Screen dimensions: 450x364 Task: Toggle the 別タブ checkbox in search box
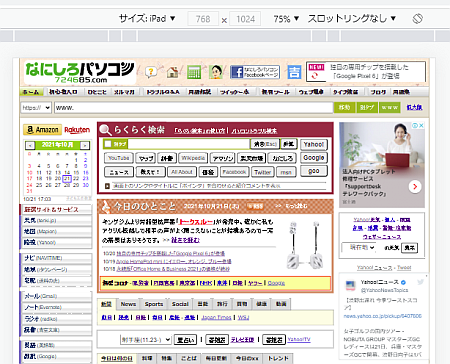pyautogui.click(x=108, y=144)
